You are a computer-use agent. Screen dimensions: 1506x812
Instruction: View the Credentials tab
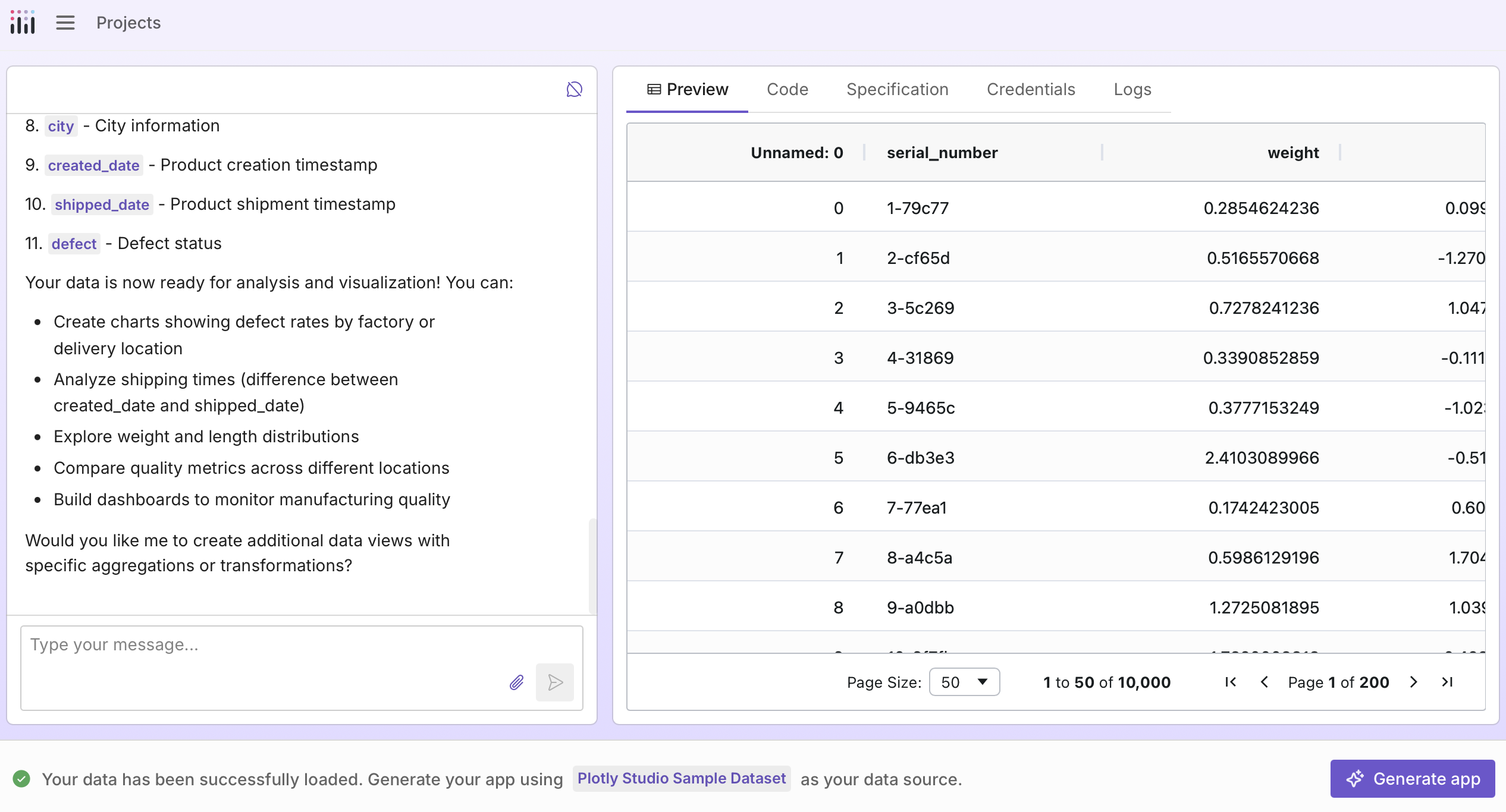pyautogui.click(x=1031, y=89)
